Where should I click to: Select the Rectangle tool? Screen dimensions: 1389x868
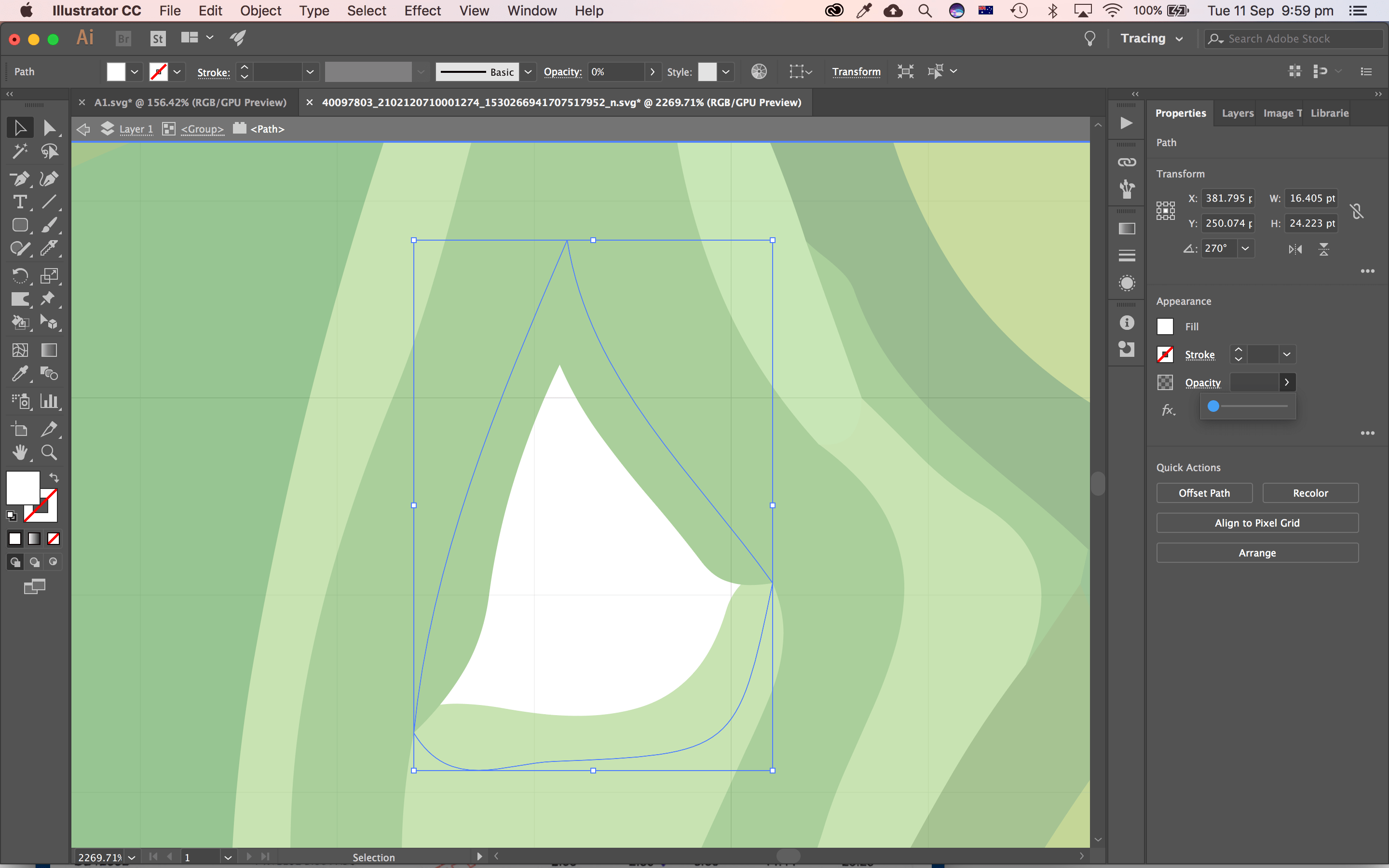[20, 225]
